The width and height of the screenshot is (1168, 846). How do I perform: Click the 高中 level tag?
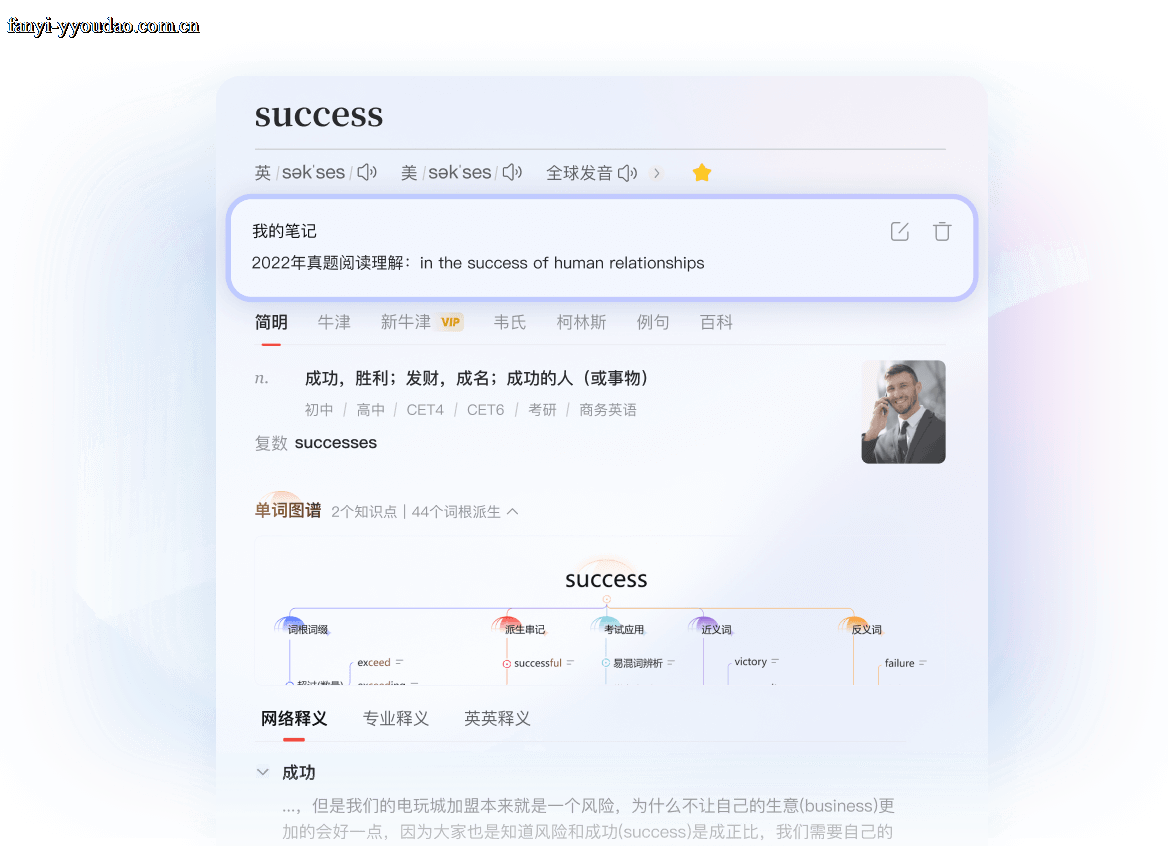370,410
